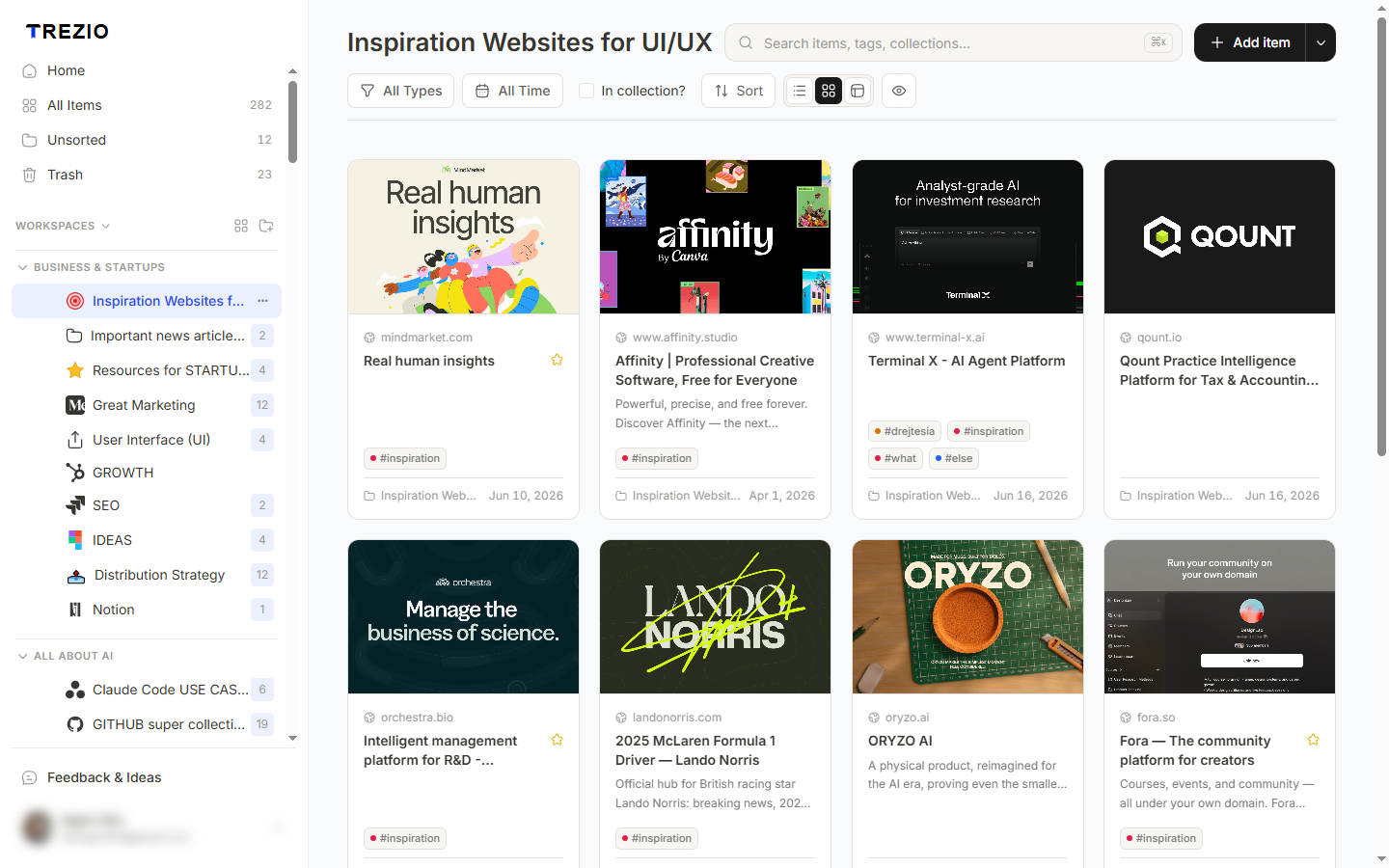Focus the search items input field
The height and width of the screenshot is (868, 1389).
[x=953, y=42]
